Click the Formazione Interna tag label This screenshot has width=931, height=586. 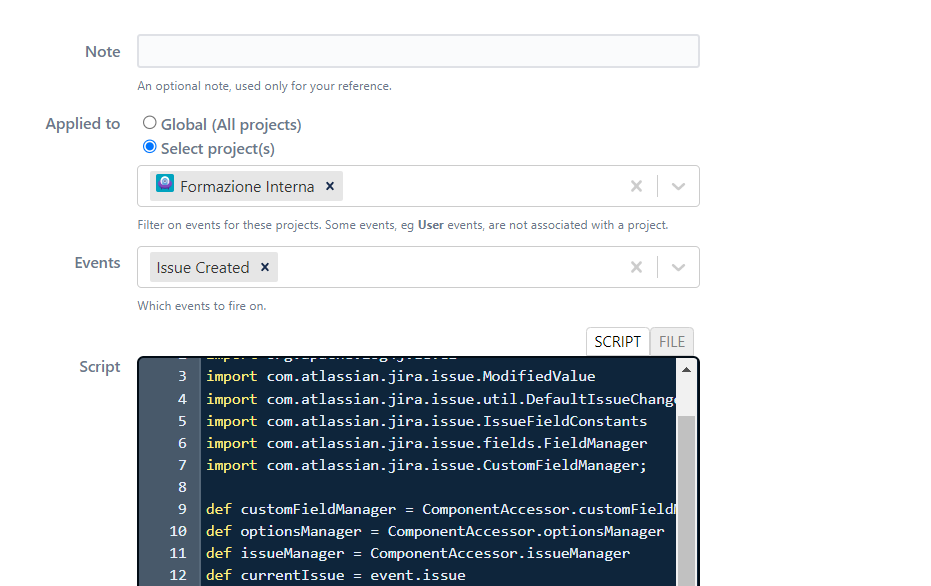pos(247,186)
